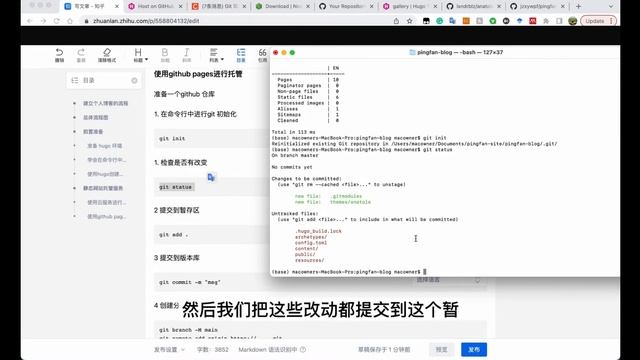The height and width of the screenshot is (360, 640).
Task: Toggle italic (I) formatting
Action: click(x=187, y=55)
